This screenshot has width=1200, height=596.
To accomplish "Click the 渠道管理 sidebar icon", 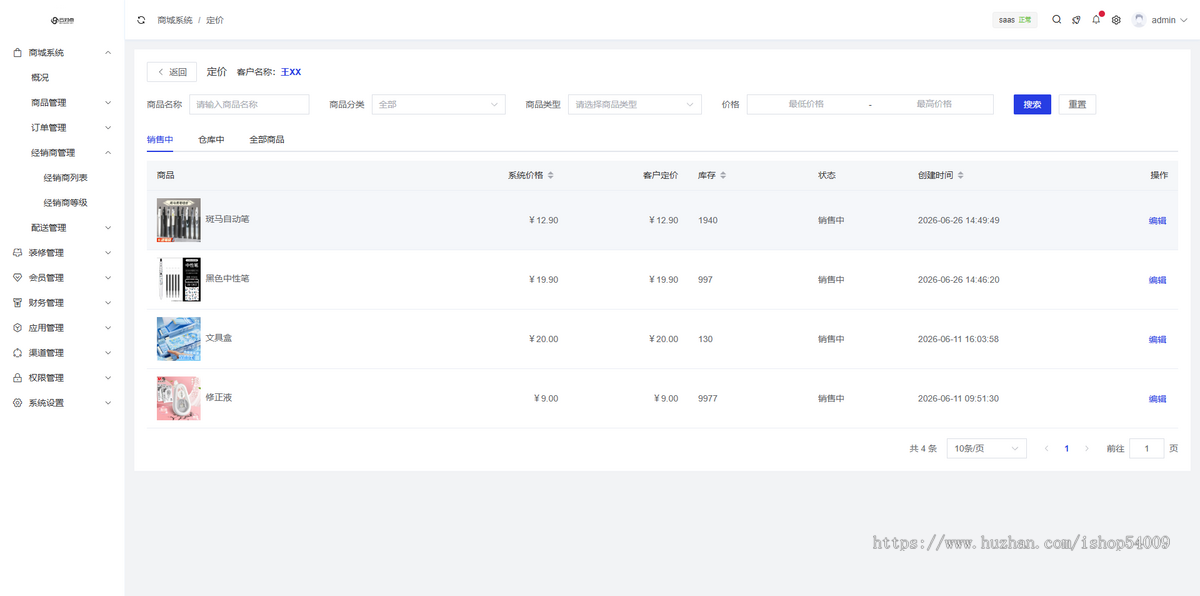I will tap(18, 353).
